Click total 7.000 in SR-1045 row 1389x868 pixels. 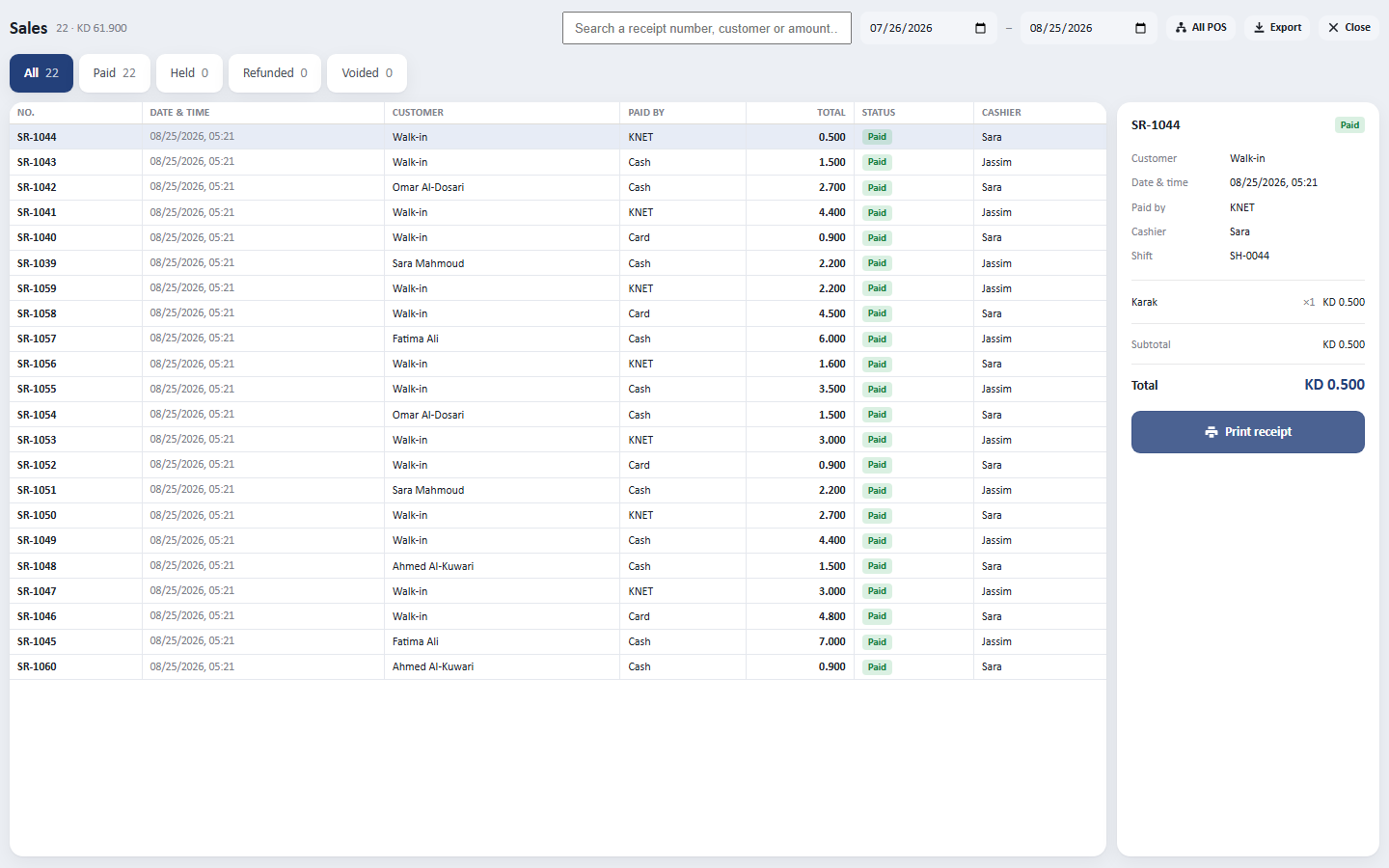832,641
